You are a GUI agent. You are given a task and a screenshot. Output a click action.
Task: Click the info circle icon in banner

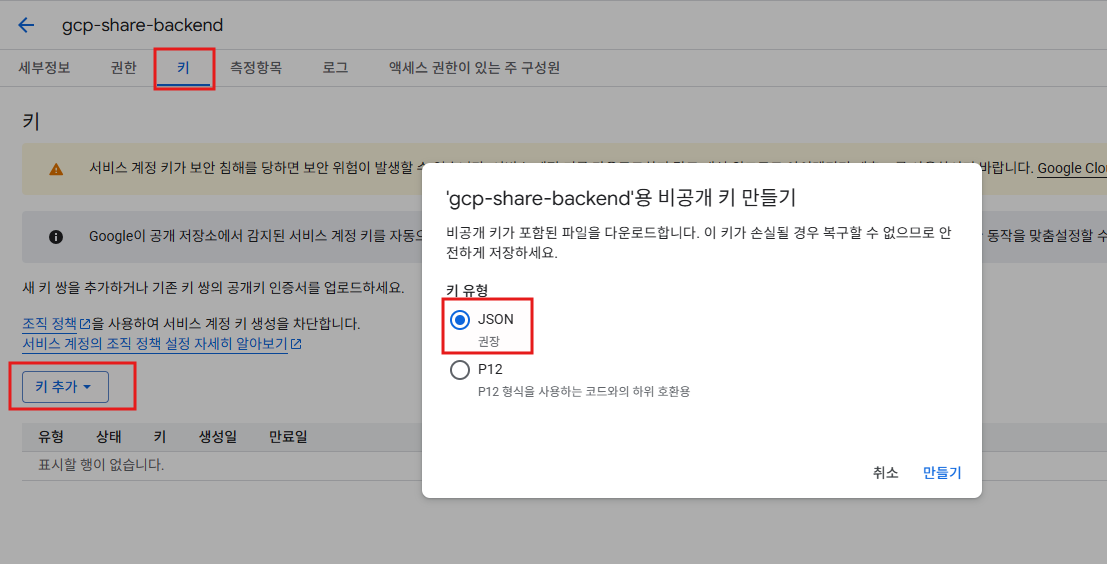[56, 236]
